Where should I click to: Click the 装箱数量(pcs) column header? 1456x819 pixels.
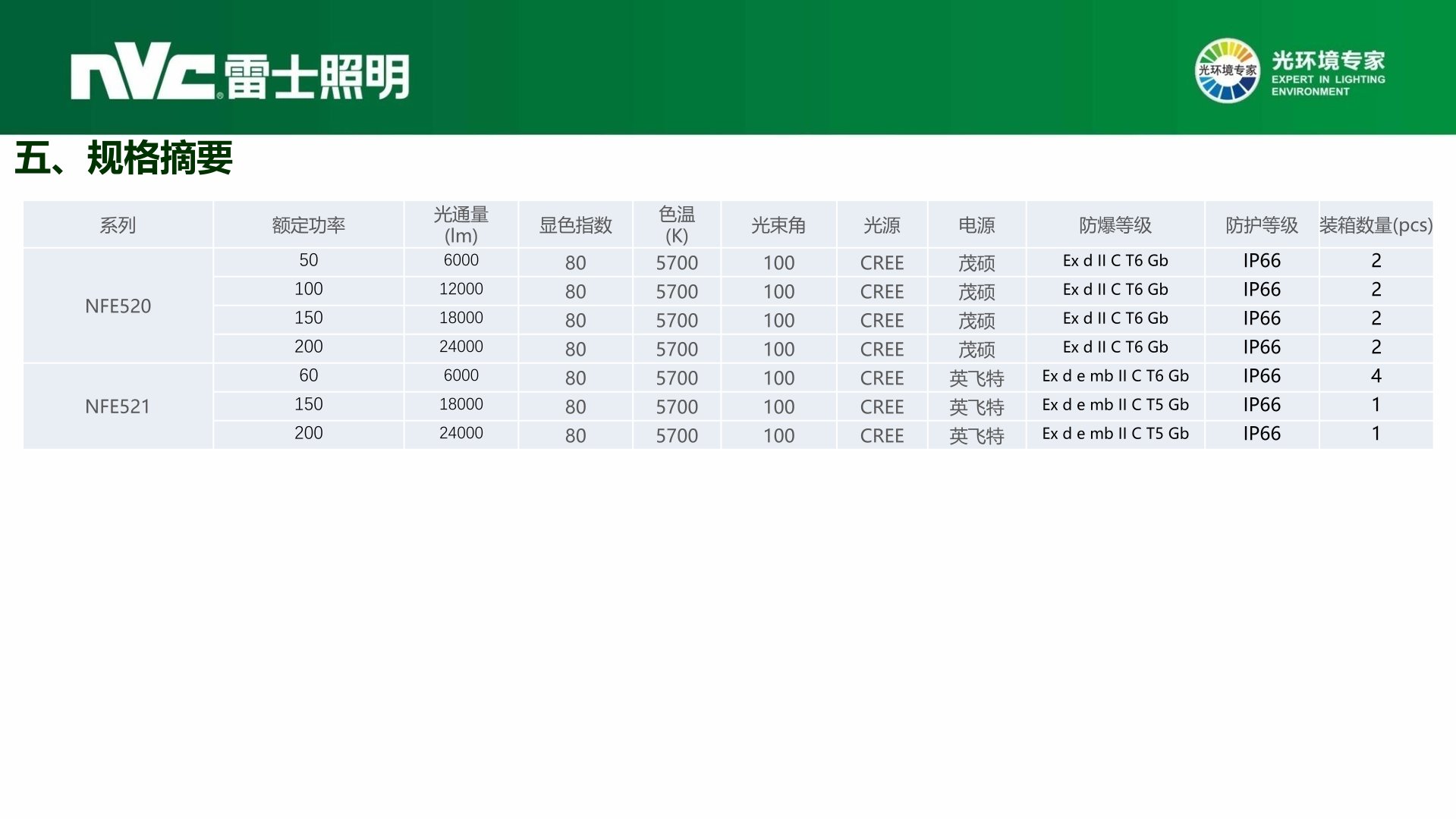[x=1376, y=225]
